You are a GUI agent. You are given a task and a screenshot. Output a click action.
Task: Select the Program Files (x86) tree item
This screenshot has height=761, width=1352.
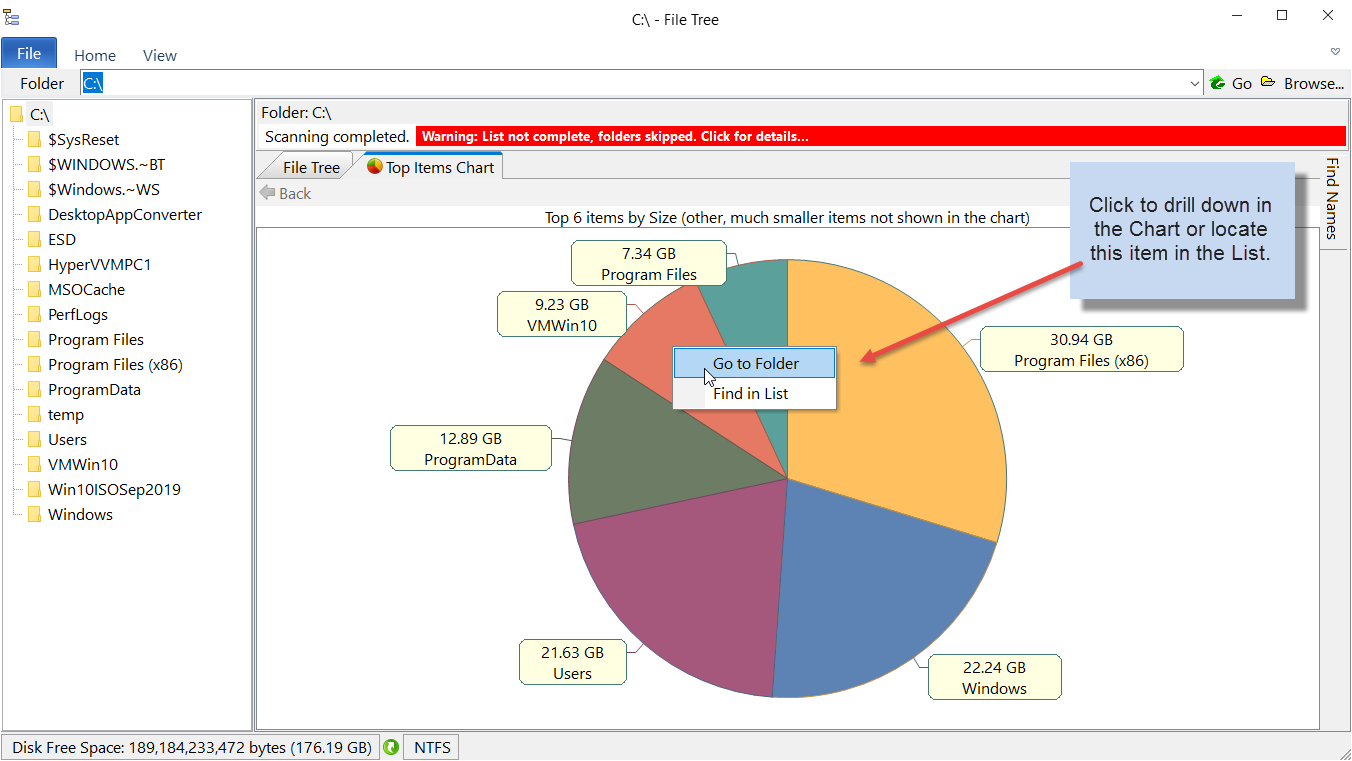(x=115, y=365)
